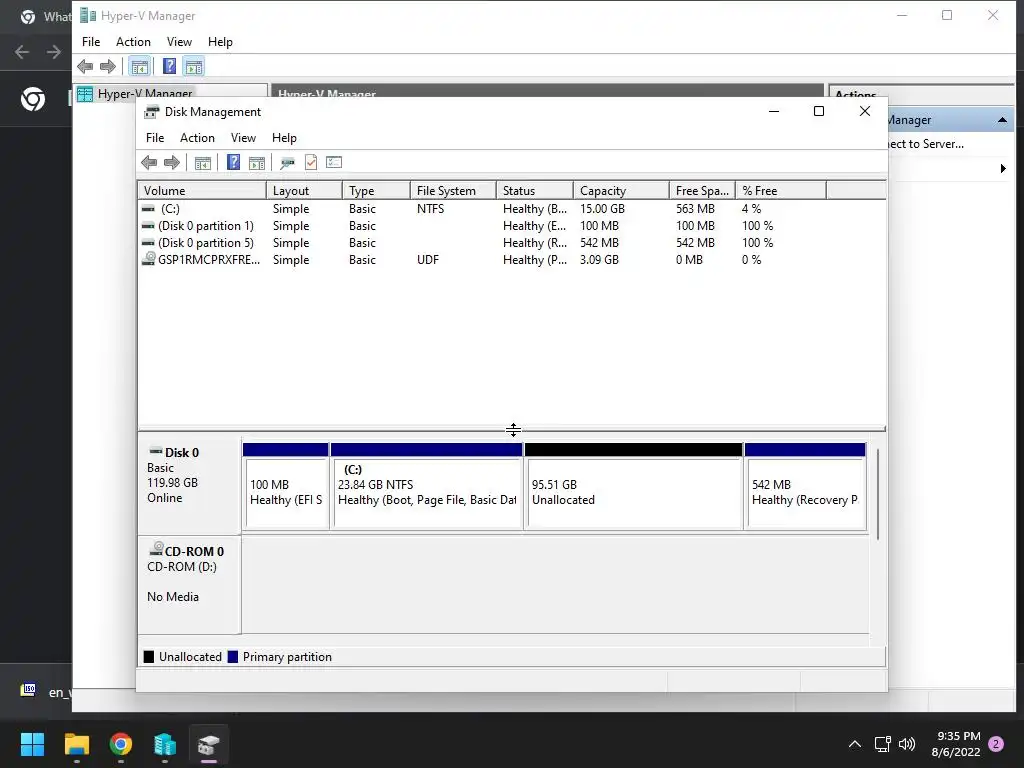Click the Chrome back arrow behind Hyper-V window
Image resolution: width=1024 pixels, height=768 pixels.
[22, 52]
